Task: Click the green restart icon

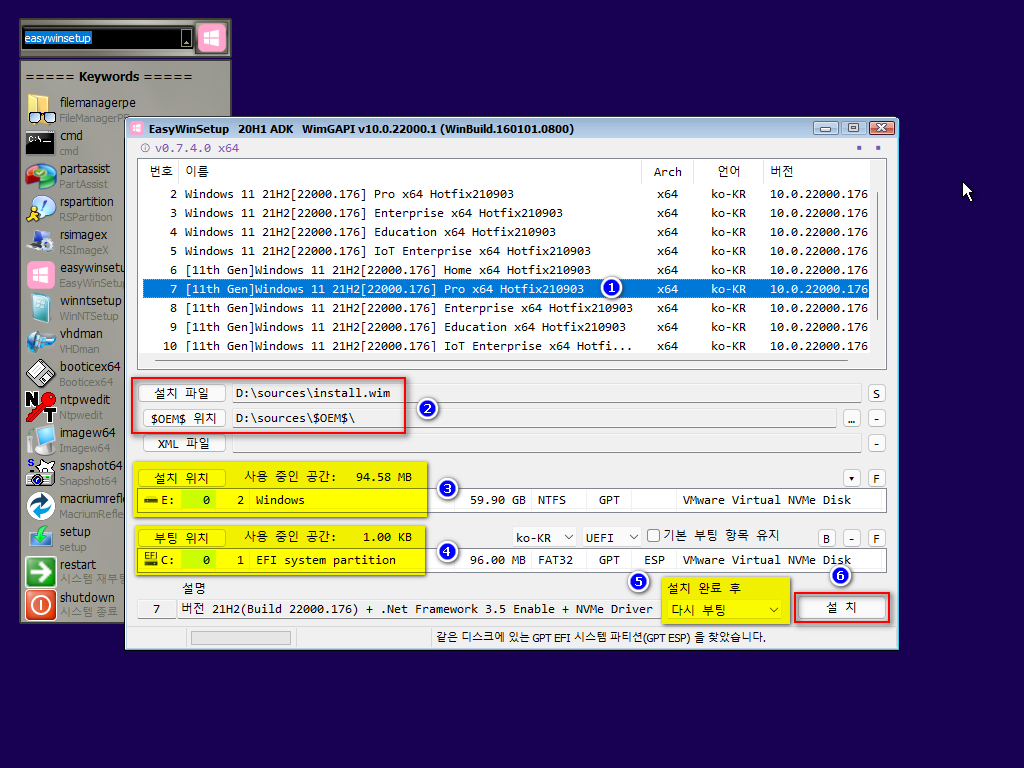Action: click(x=40, y=571)
